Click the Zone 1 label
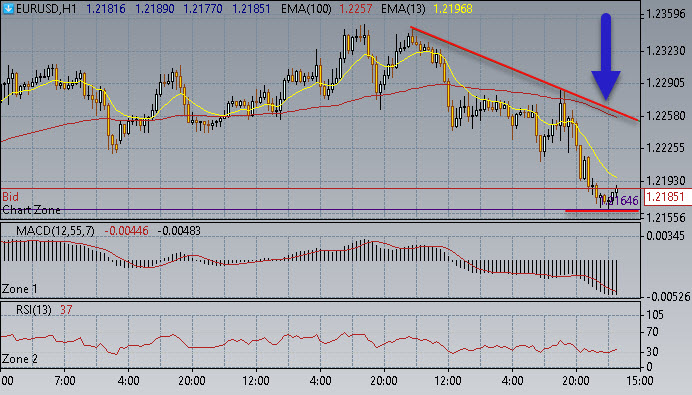 19,289
